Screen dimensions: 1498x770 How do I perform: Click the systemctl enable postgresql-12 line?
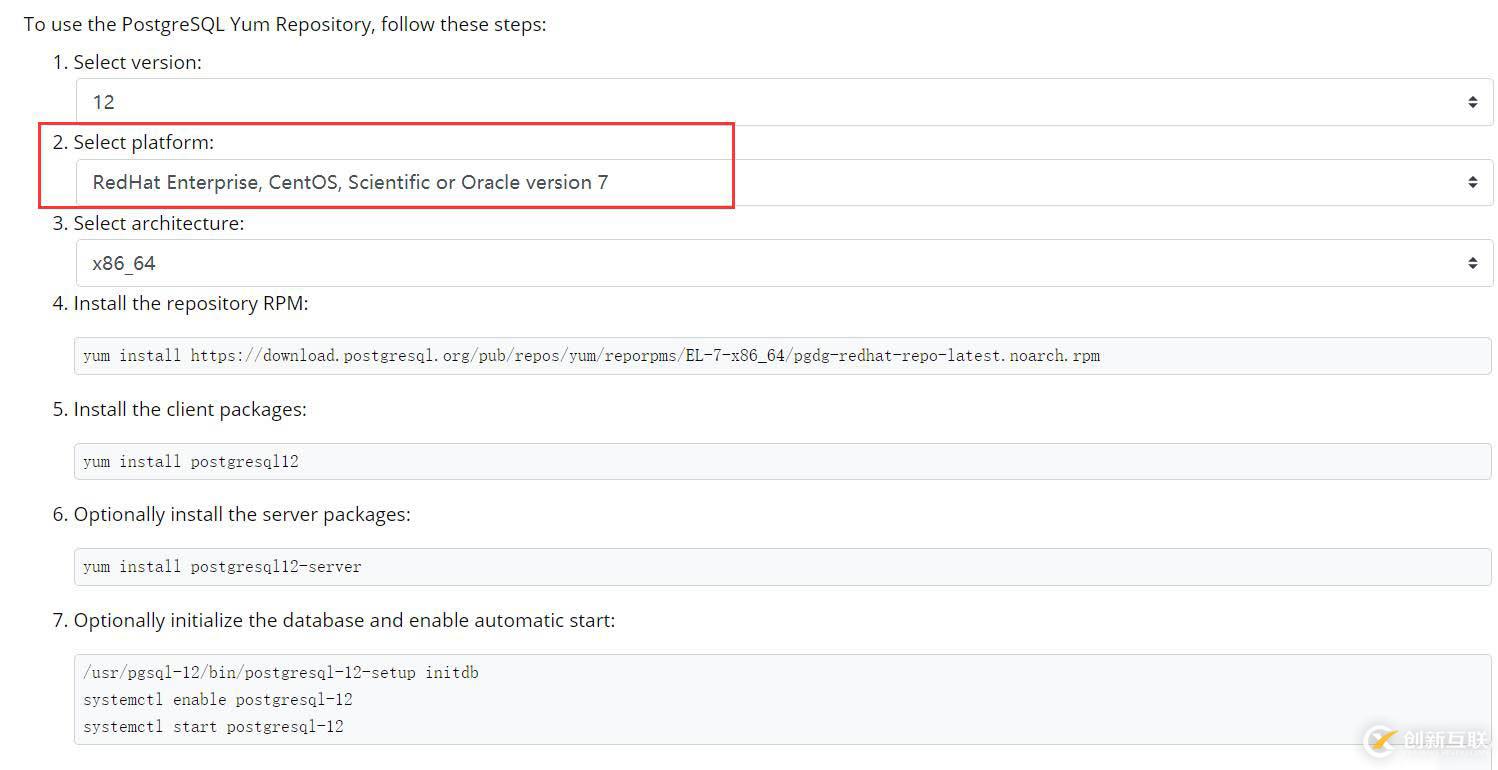coord(218,699)
